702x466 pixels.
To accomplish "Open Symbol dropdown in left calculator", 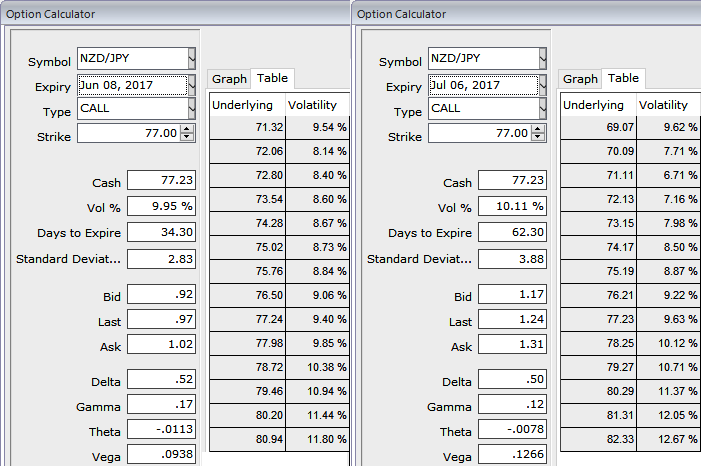I will click(192, 58).
